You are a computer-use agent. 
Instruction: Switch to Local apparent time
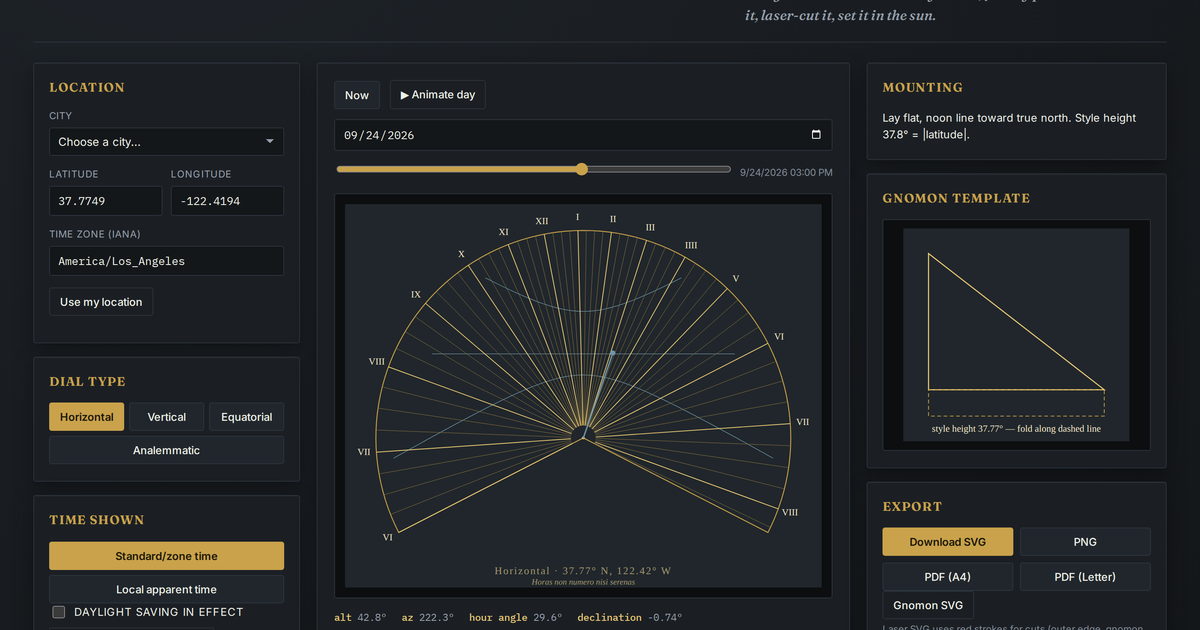[x=166, y=589]
